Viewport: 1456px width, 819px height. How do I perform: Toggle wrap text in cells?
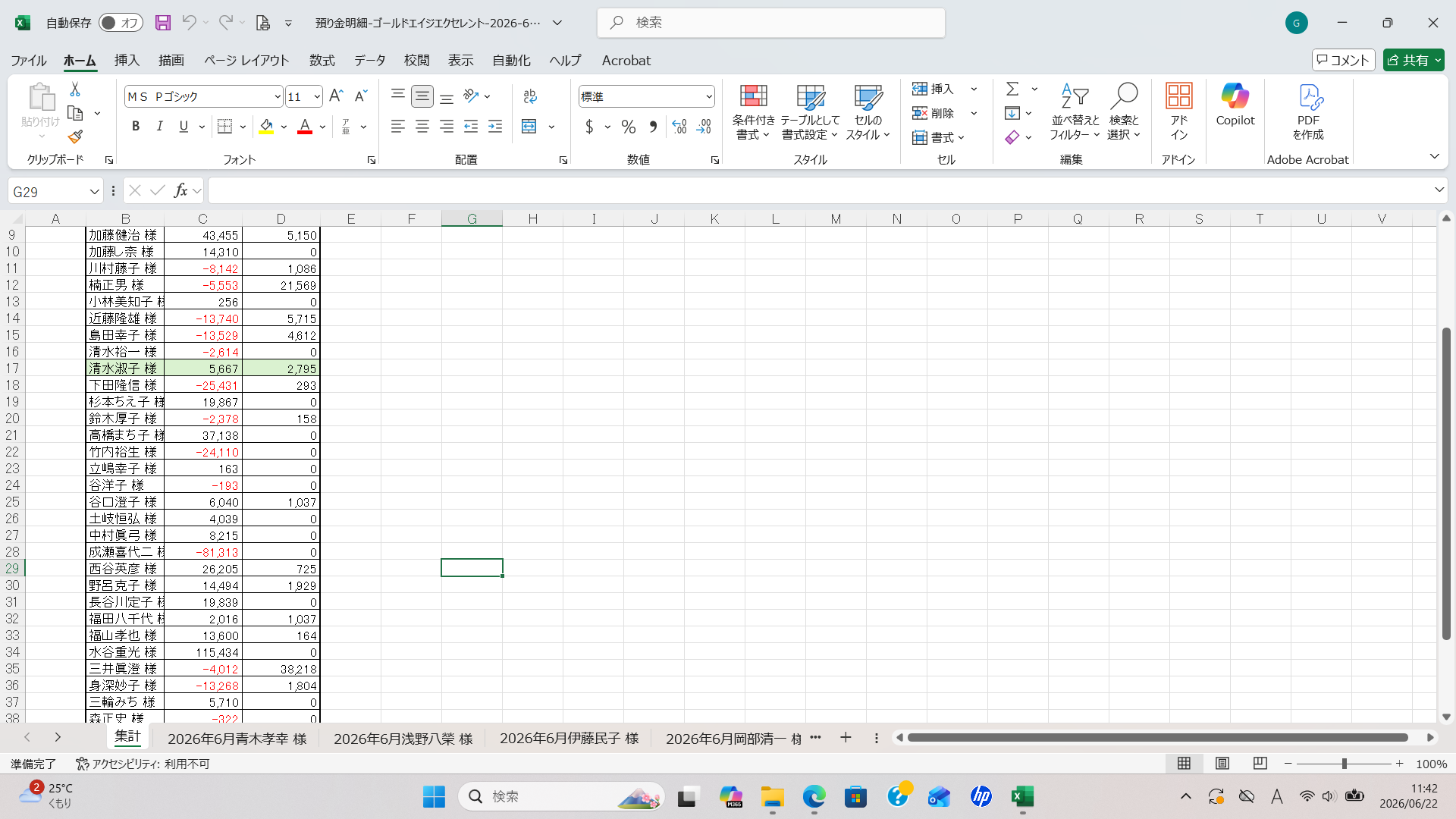[530, 96]
